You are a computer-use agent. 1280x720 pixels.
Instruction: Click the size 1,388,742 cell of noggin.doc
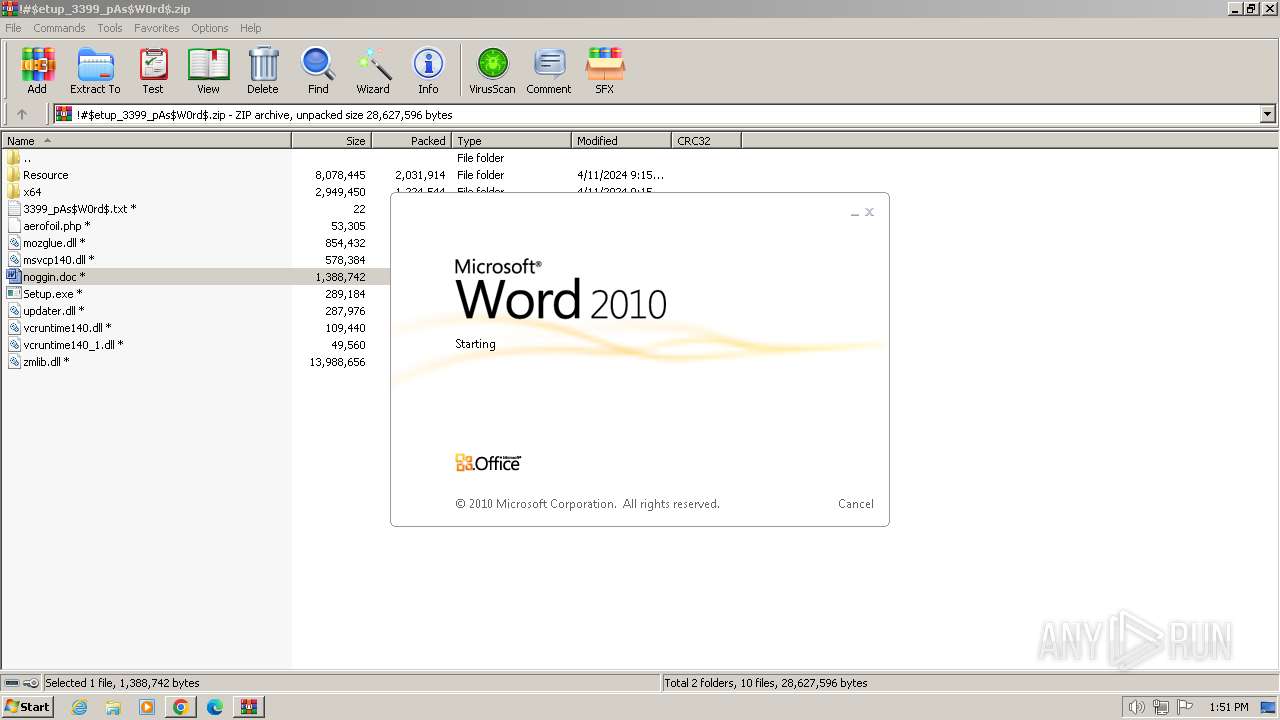pyautogui.click(x=340, y=277)
